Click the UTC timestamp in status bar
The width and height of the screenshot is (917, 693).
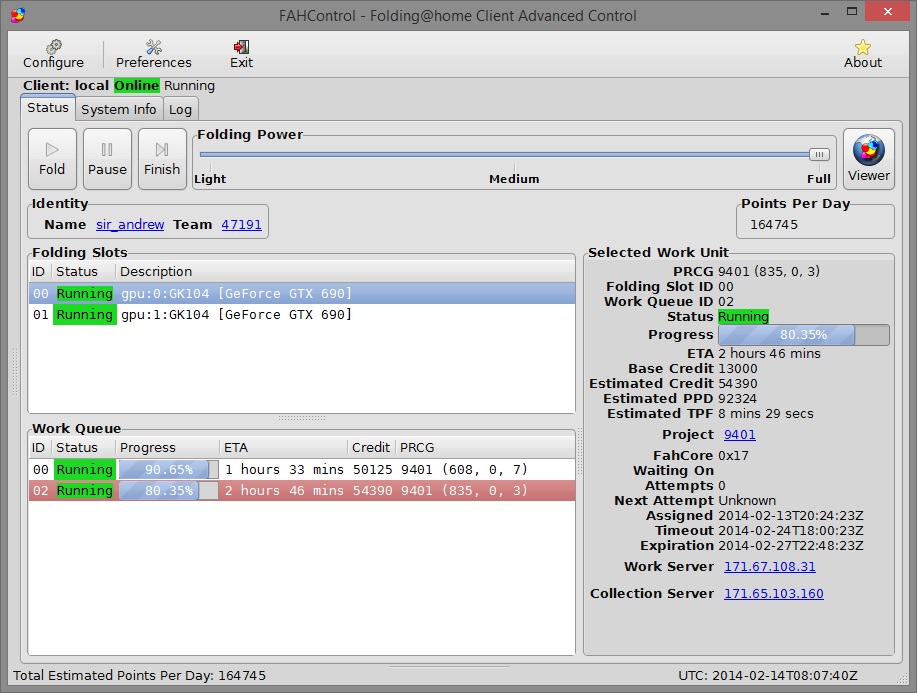coord(767,675)
